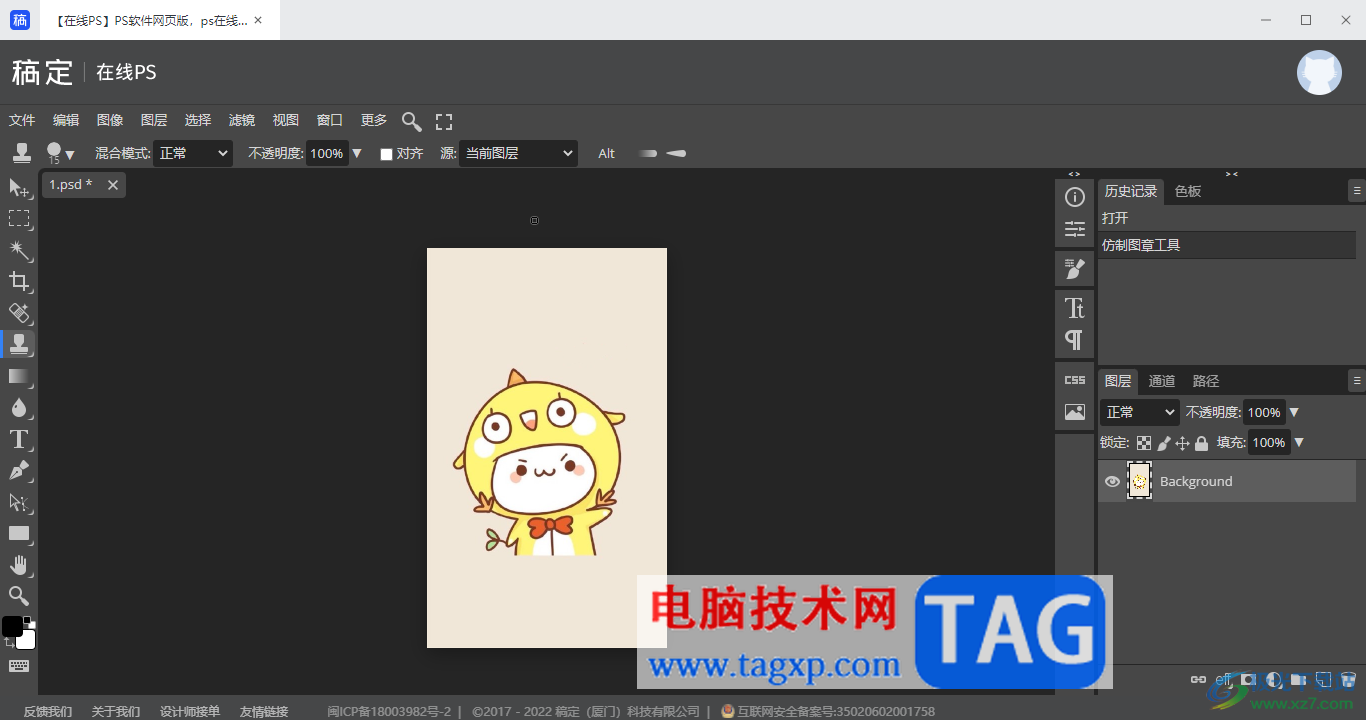Click the link layers chain icon
This screenshot has width=1366, height=720.
point(1198,679)
